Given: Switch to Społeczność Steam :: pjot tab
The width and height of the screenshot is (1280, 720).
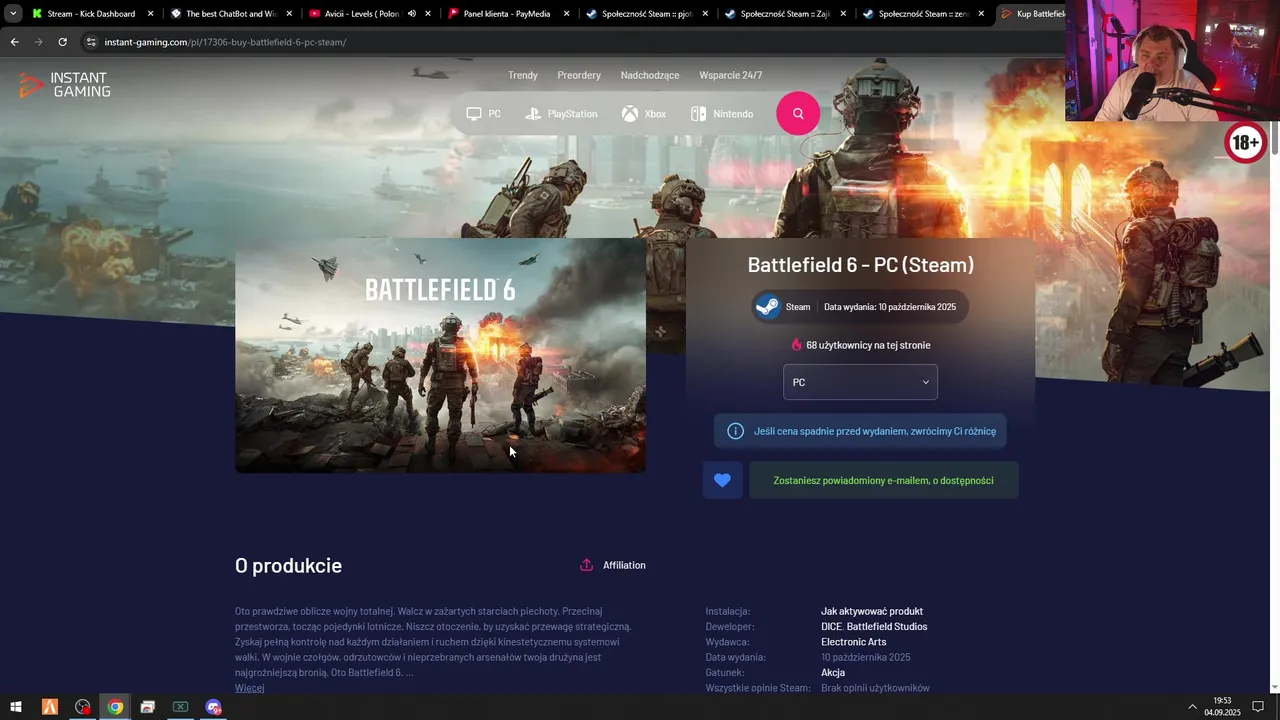Looking at the screenshot, I should 646,14.
